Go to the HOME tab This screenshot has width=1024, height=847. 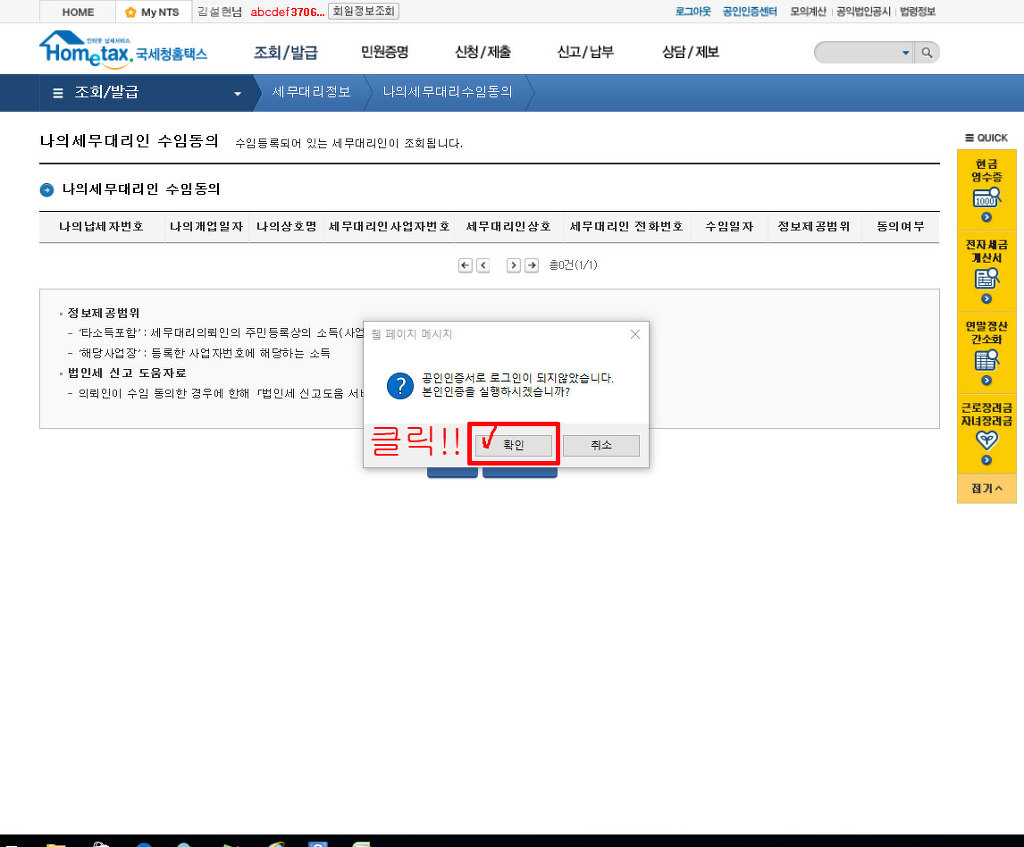(78, 12)
